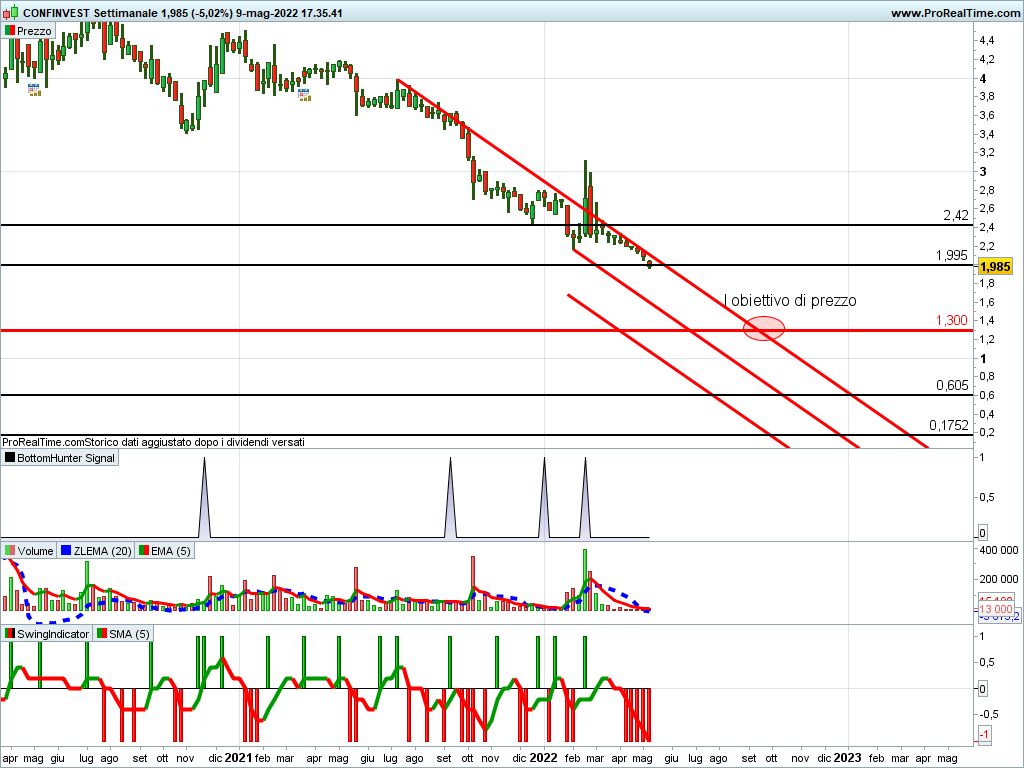
Task: Select the red ellipse price target marker
Action: [764, 327]
